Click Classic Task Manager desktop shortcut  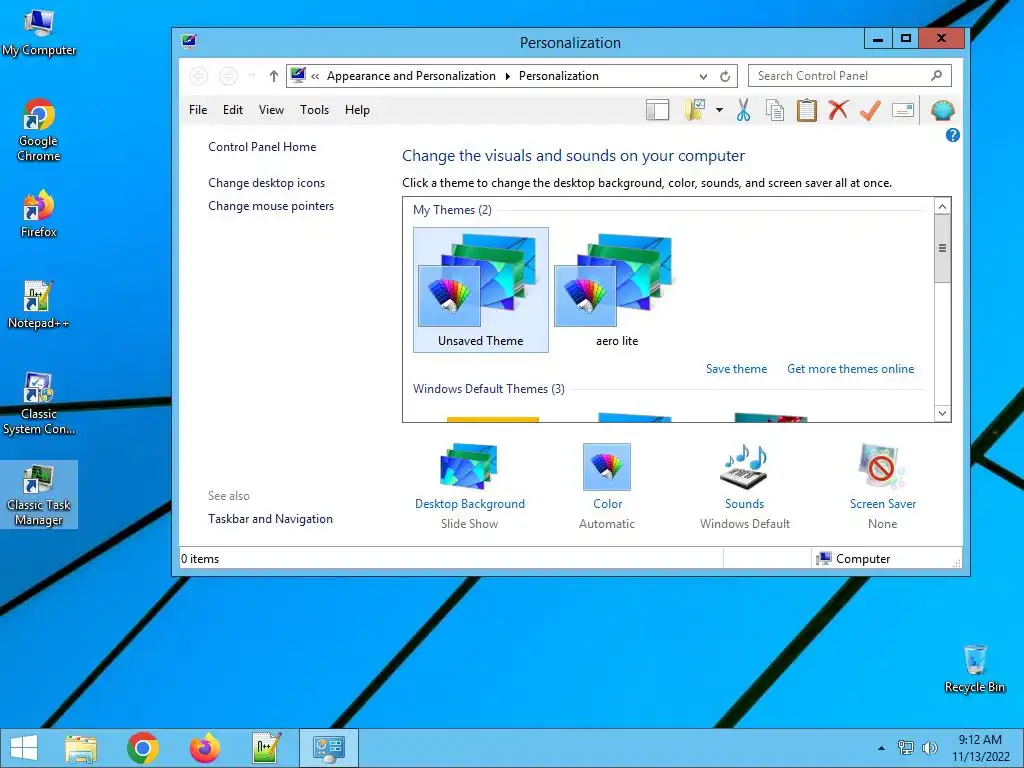39,494
